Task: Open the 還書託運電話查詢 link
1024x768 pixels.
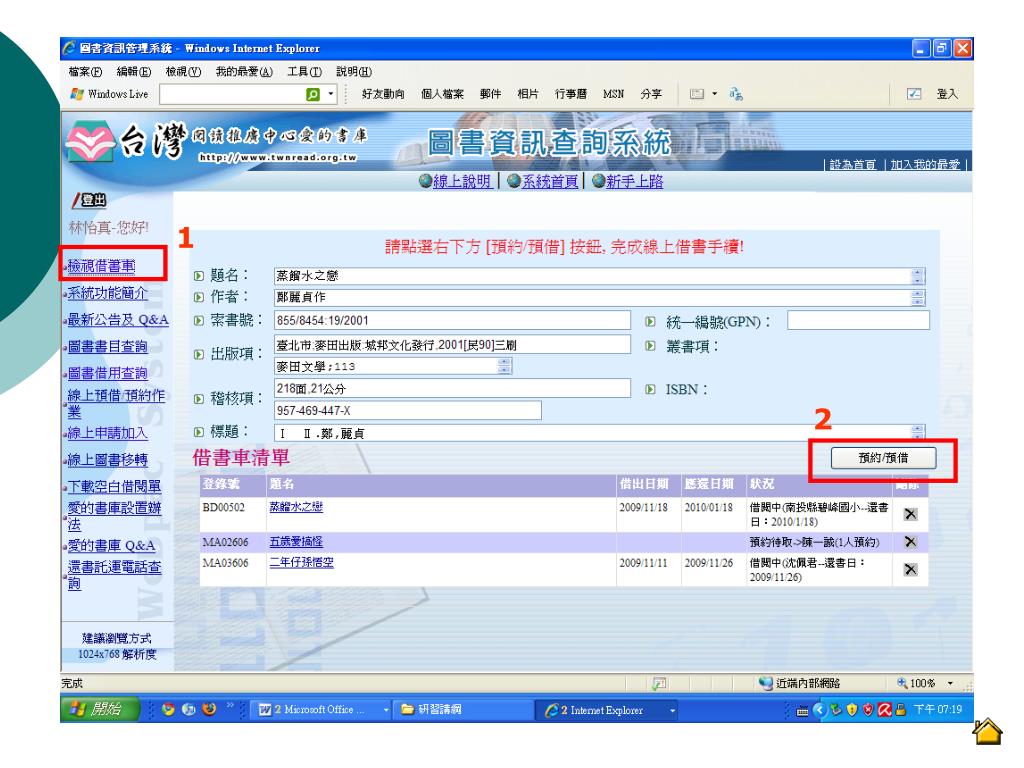Action: (x=114, y=575)
